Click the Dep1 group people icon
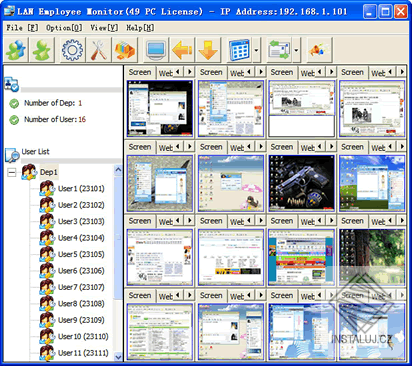This screenshot has height=366, width=412. 29,172
